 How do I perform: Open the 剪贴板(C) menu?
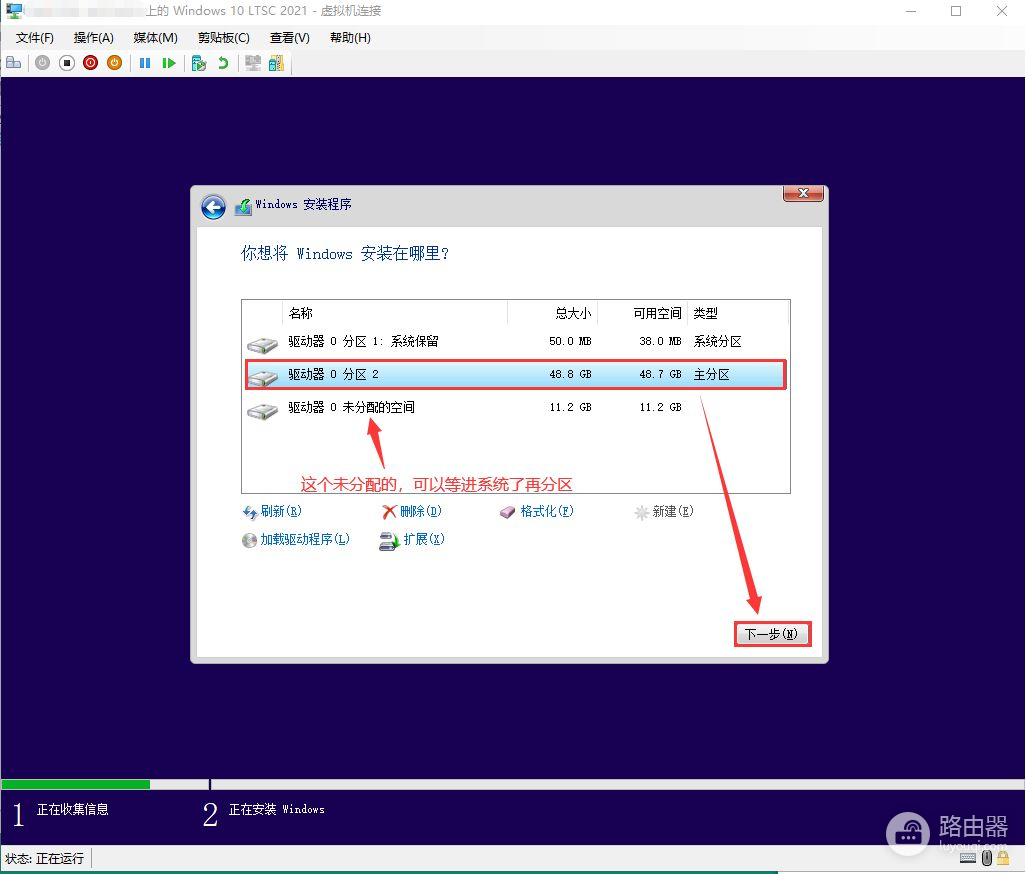(223, 38)
